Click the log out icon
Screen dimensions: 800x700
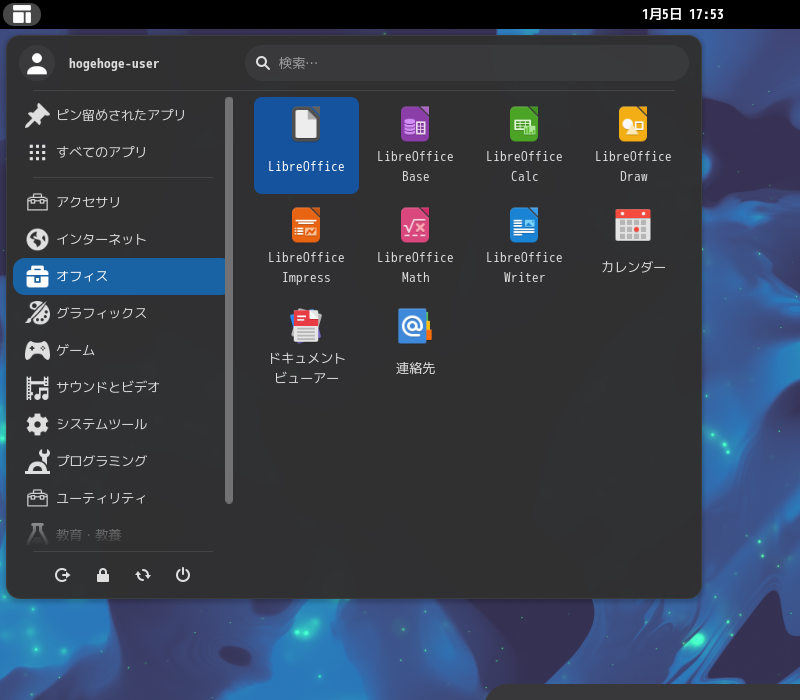tap(62, 575)
